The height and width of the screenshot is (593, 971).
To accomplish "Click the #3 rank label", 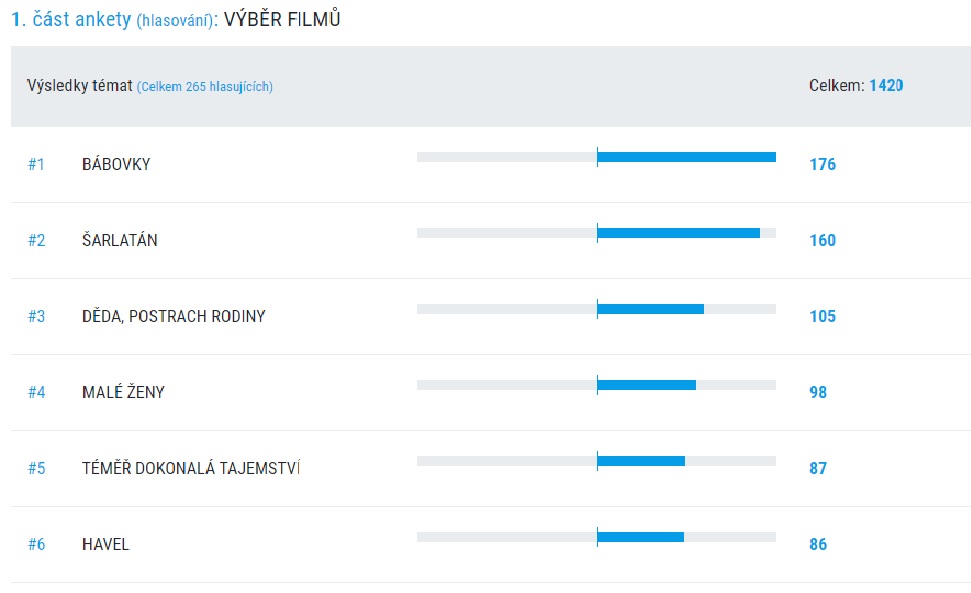I will coord(36,316).
